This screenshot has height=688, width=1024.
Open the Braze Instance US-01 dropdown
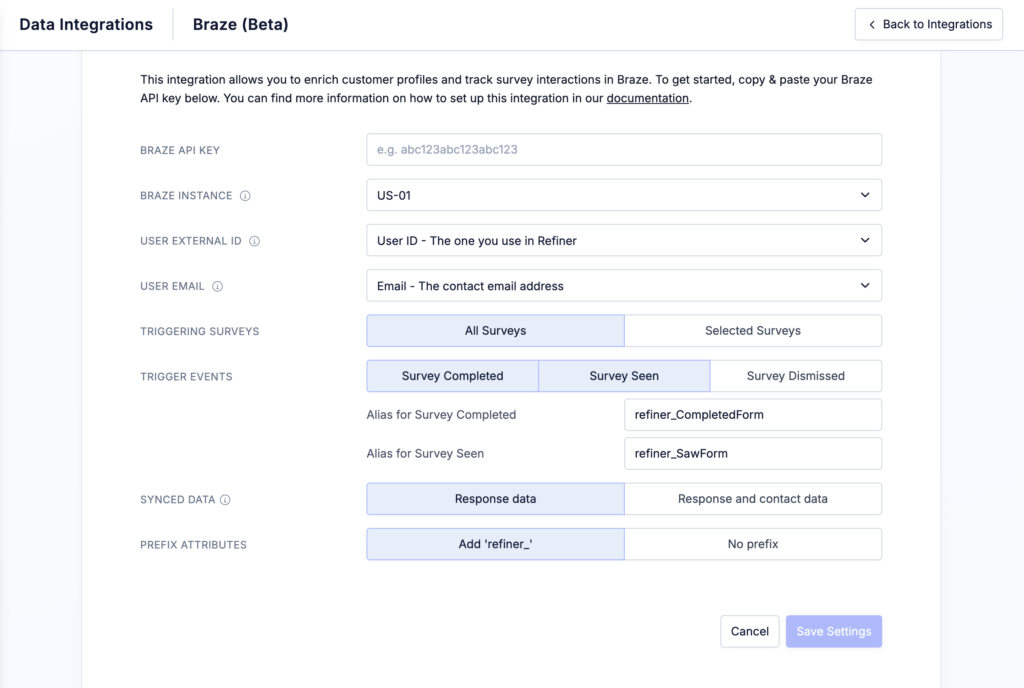(623, 195)
